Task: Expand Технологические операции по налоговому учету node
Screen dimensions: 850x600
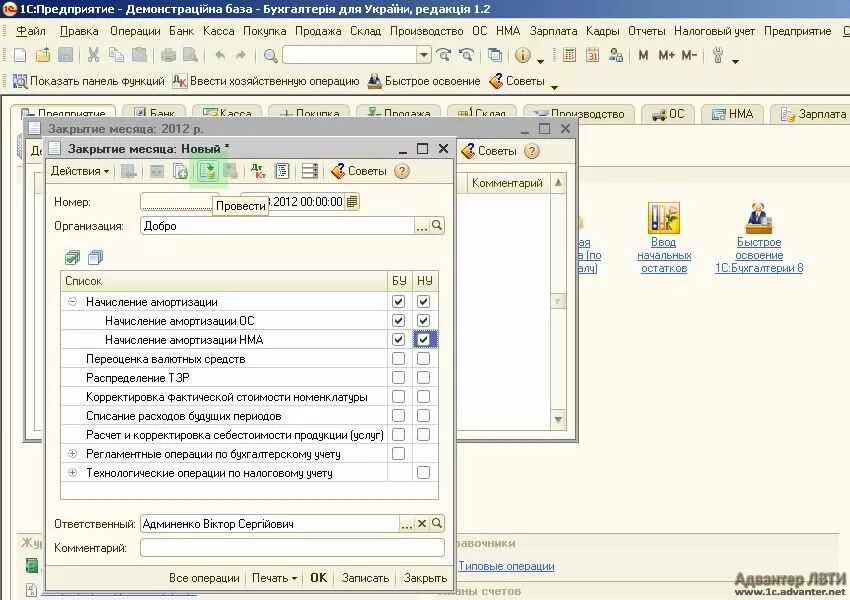Action: tap(72, 472)
